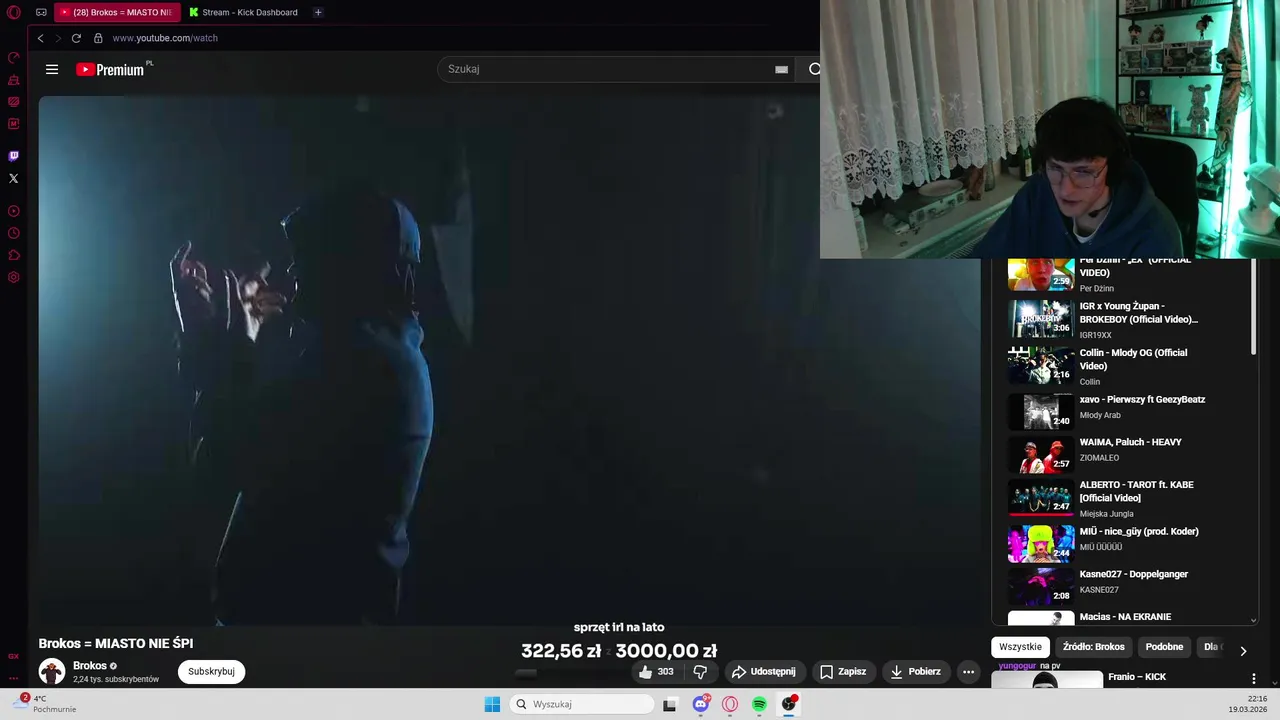Viewport: 1280px width, 720px height.
Task: Open the Opera GX main menu logo
Action: [14, 13]
